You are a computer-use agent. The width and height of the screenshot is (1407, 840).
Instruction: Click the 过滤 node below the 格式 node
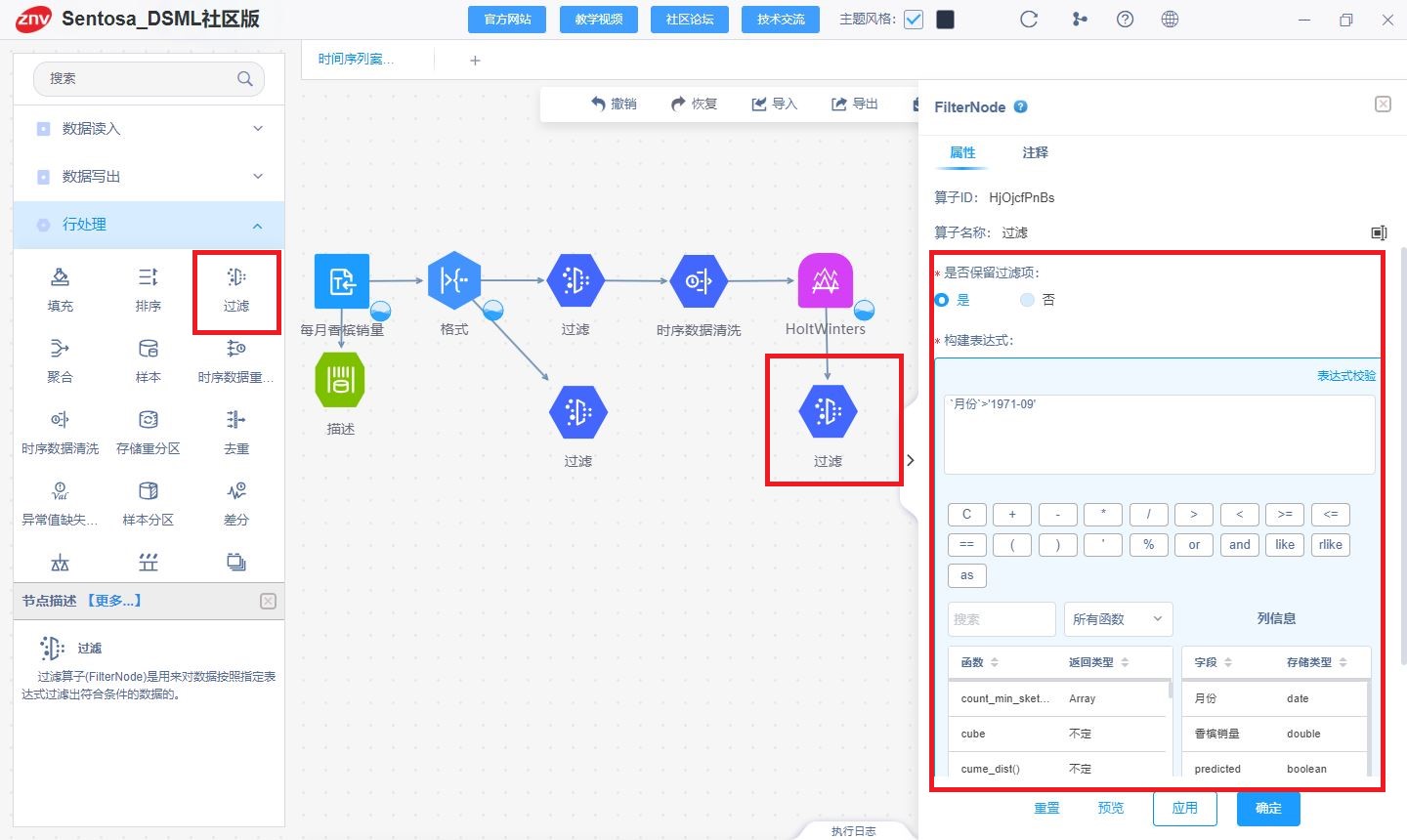coord(578,412)
